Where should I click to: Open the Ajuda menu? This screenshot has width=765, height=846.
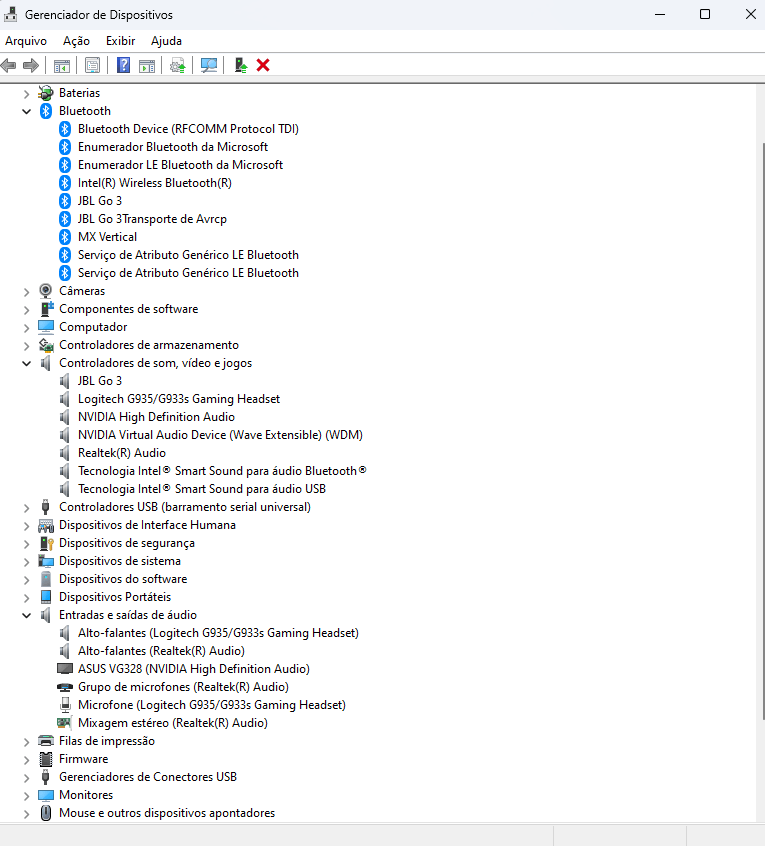(166, 41)
